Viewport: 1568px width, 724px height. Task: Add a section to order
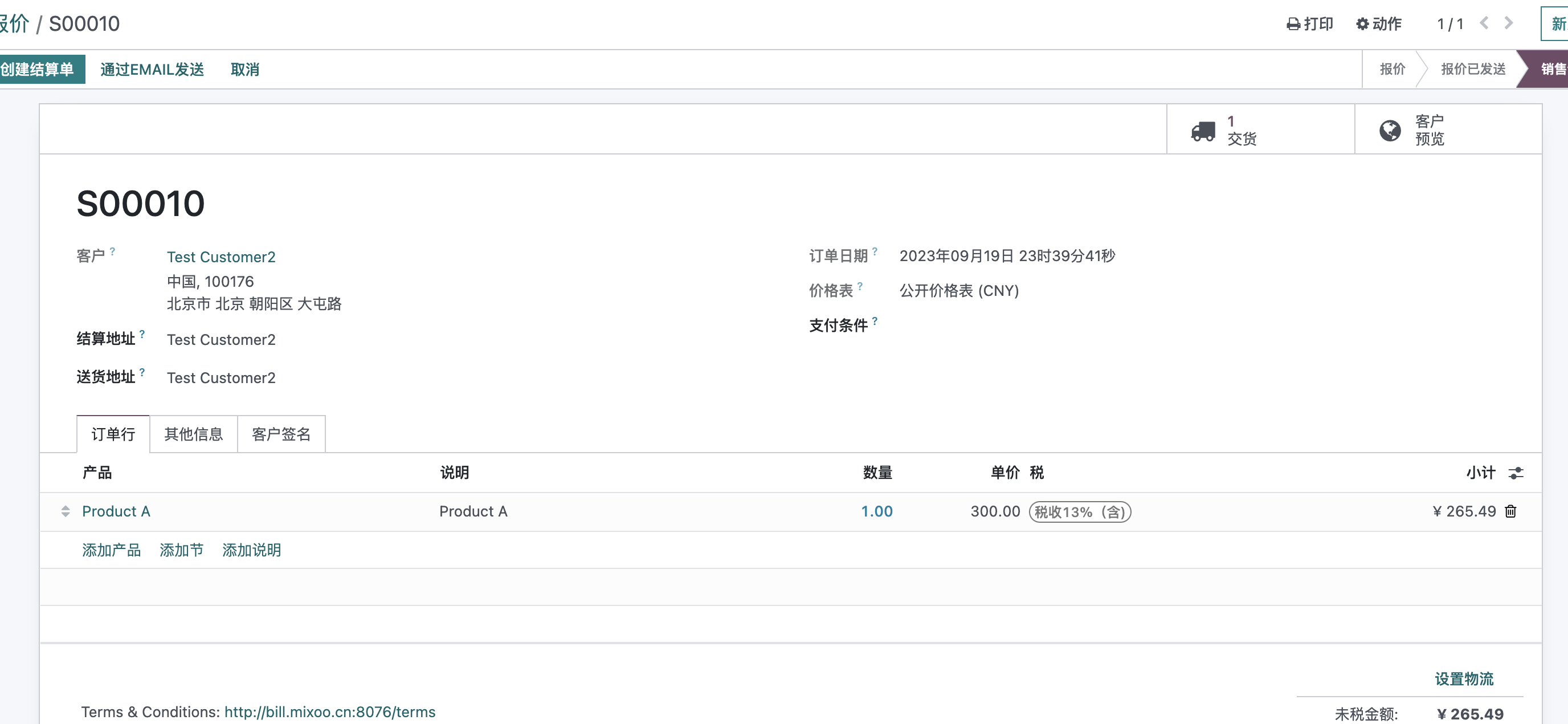pos(181,551)
